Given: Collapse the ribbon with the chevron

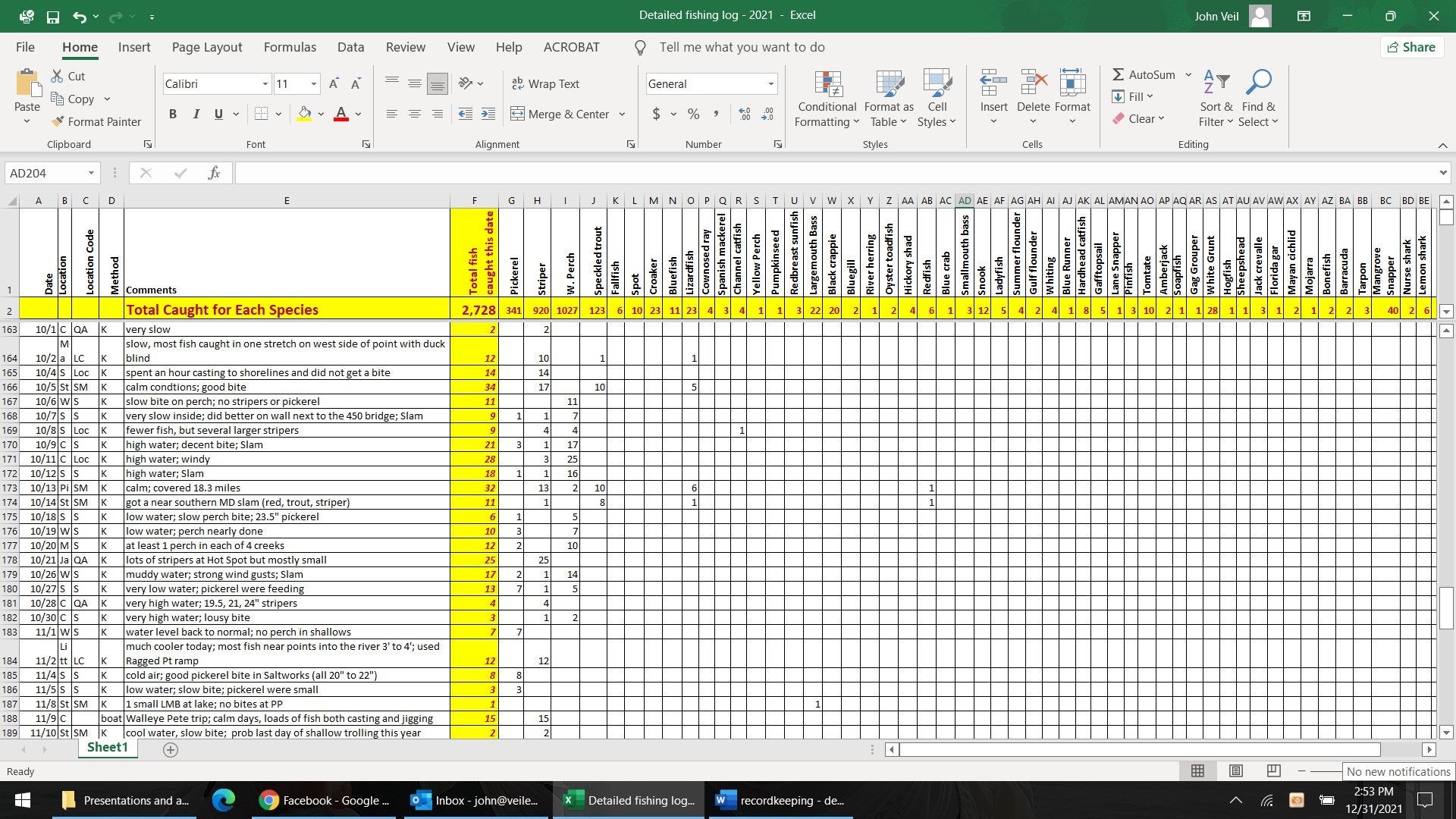Looking at the screenshot, I should (1442, 145).
